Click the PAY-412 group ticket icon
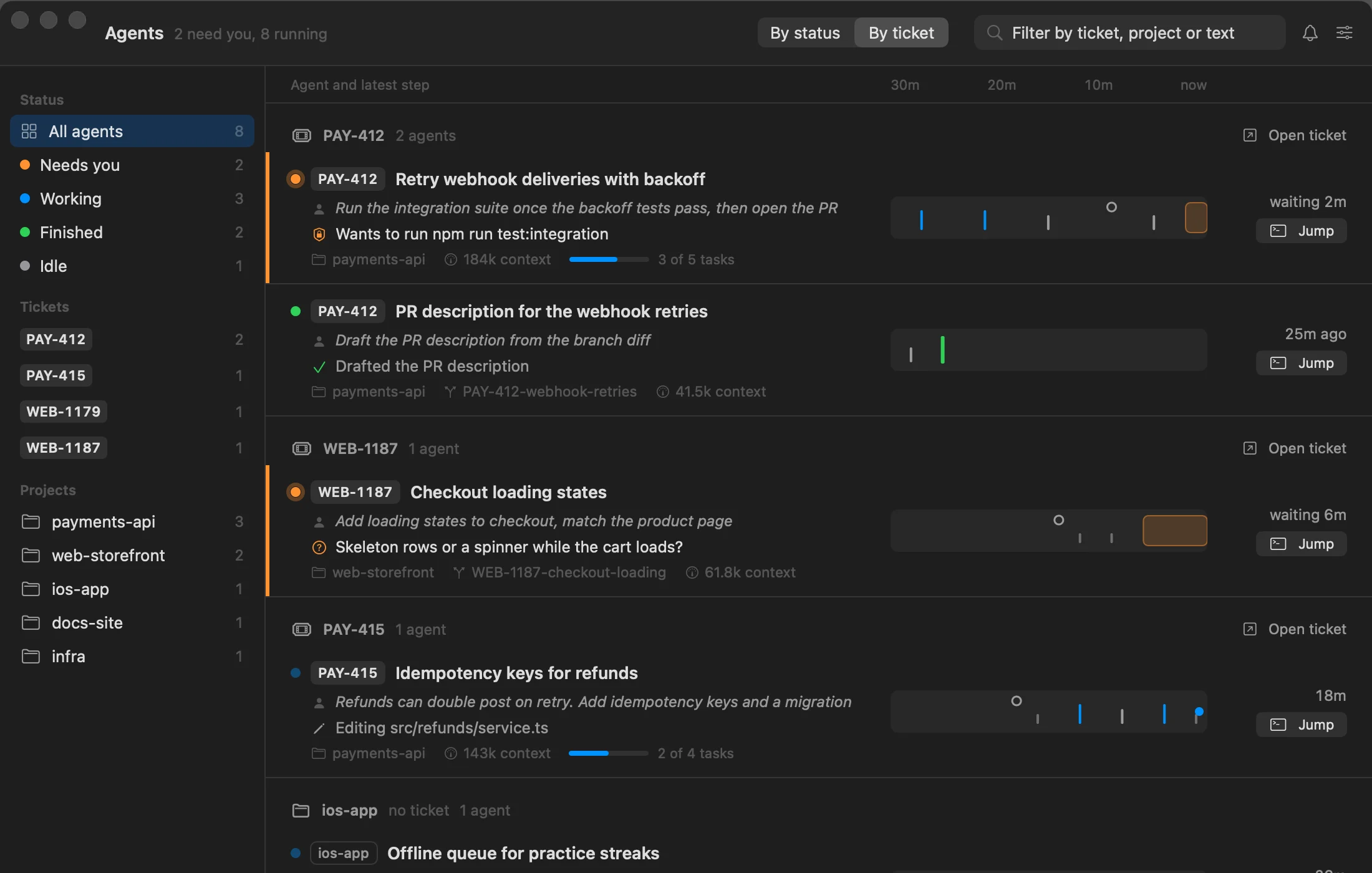The height and width of the screenshot is (873, 1372). point(302,135)
